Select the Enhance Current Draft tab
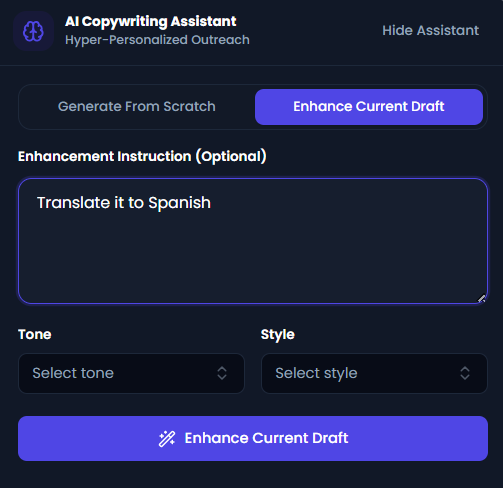 point(369,107)
